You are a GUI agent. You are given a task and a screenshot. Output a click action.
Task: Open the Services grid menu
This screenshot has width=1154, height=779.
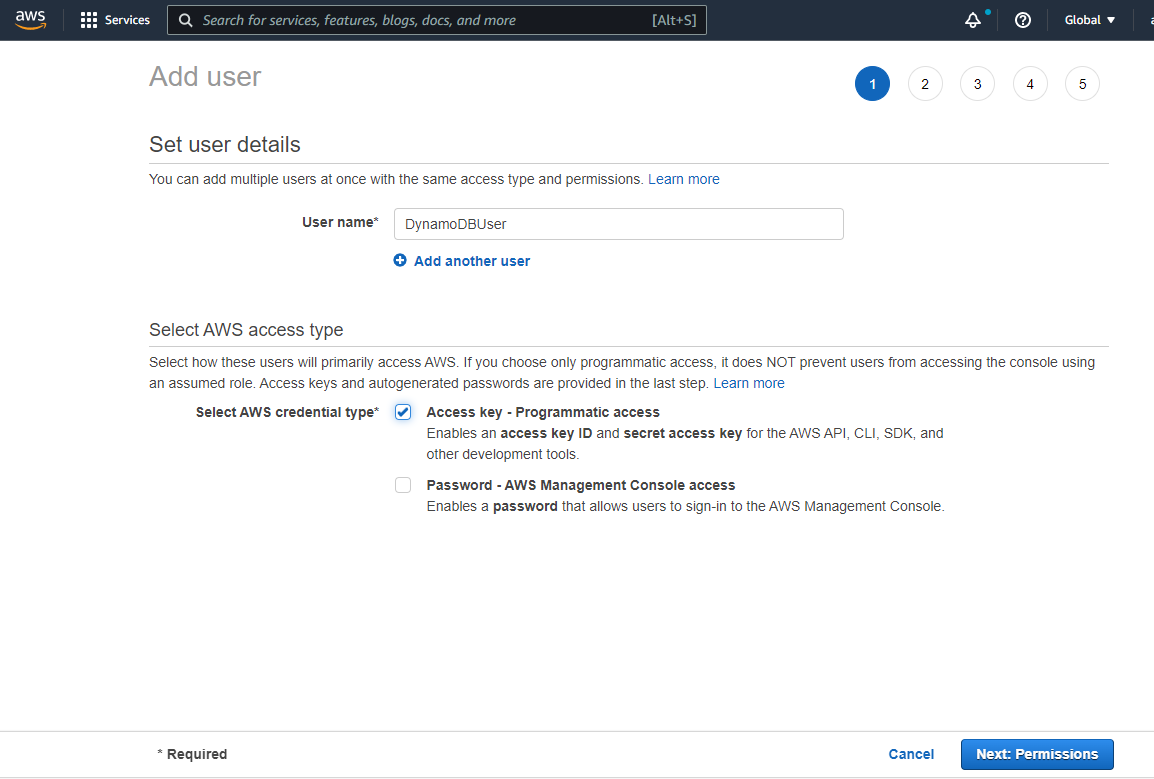tap(88, 20)
